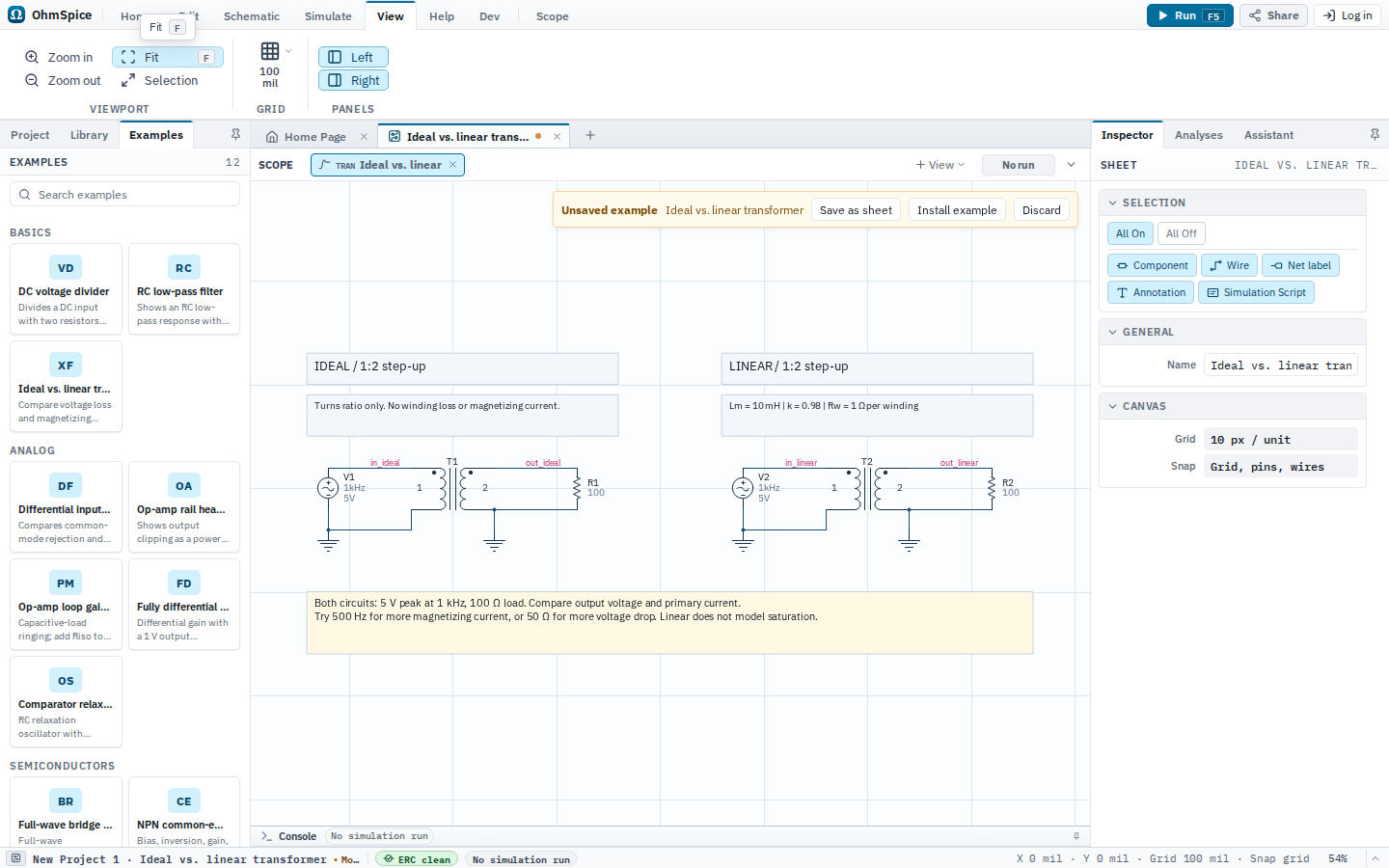The height and width of the screenshot is (868, 1389).
Task: Click the pin icon in Console bar
Action: pyautogui.click(x=1076, y=836)
